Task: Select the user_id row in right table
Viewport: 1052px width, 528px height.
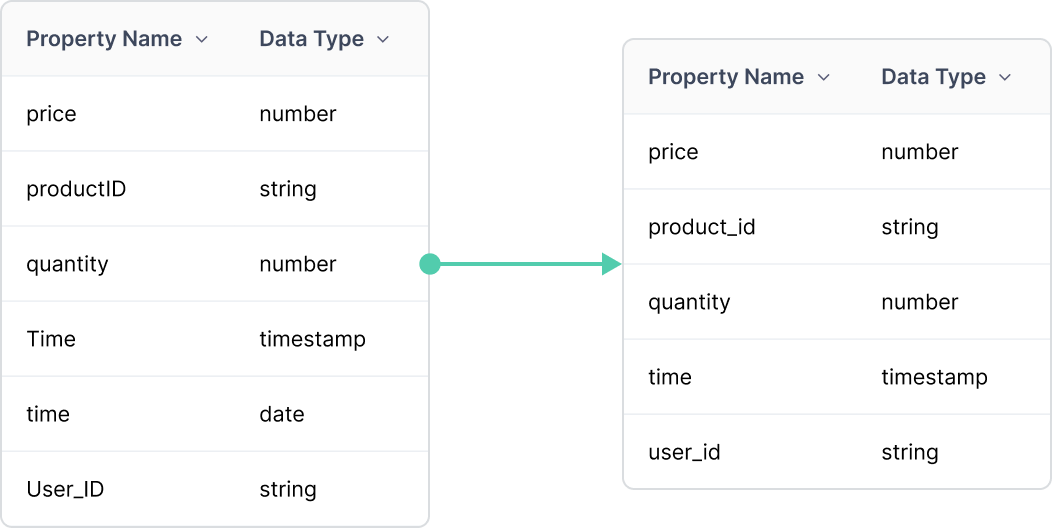Action: (x=837, y=452)
